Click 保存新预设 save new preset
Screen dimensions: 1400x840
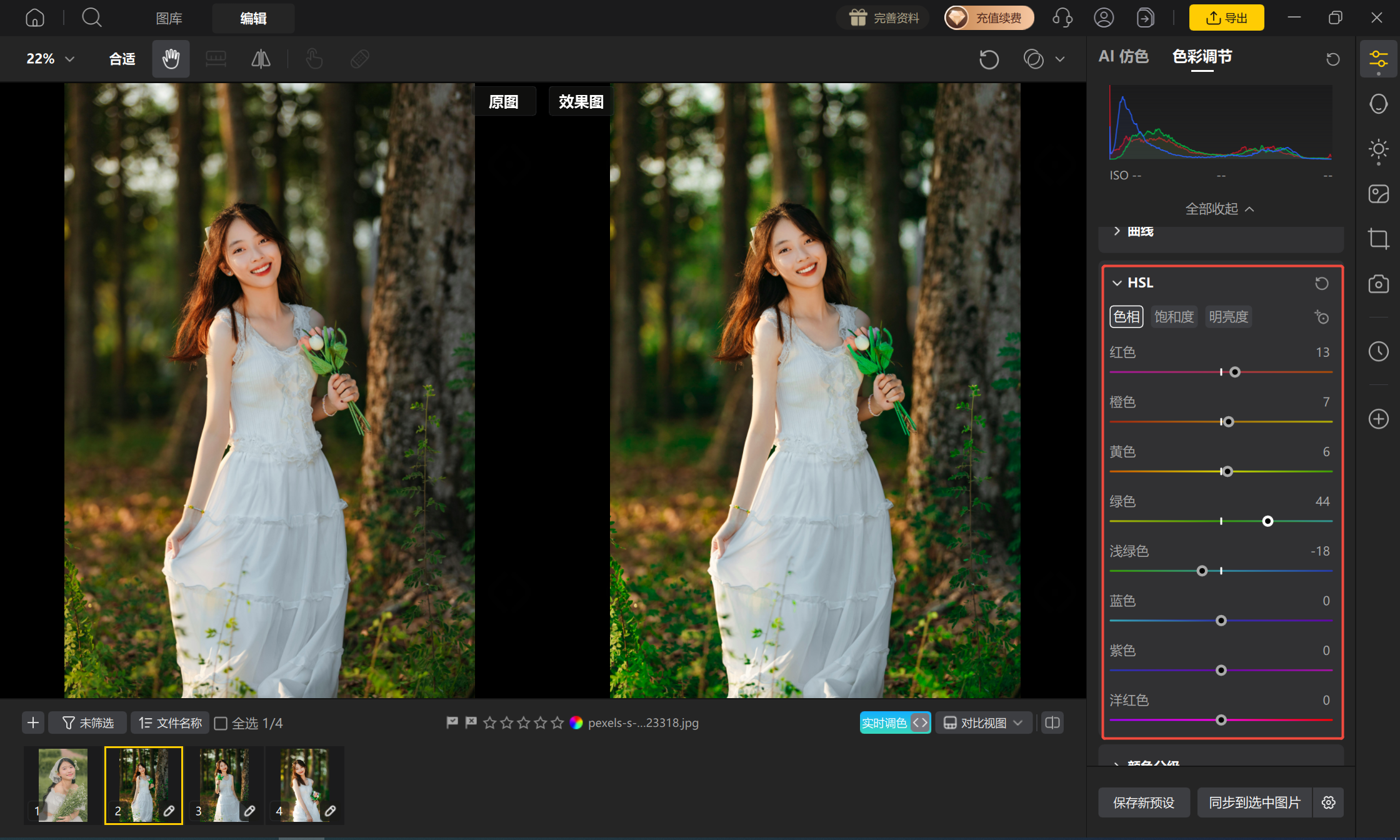1144,802
